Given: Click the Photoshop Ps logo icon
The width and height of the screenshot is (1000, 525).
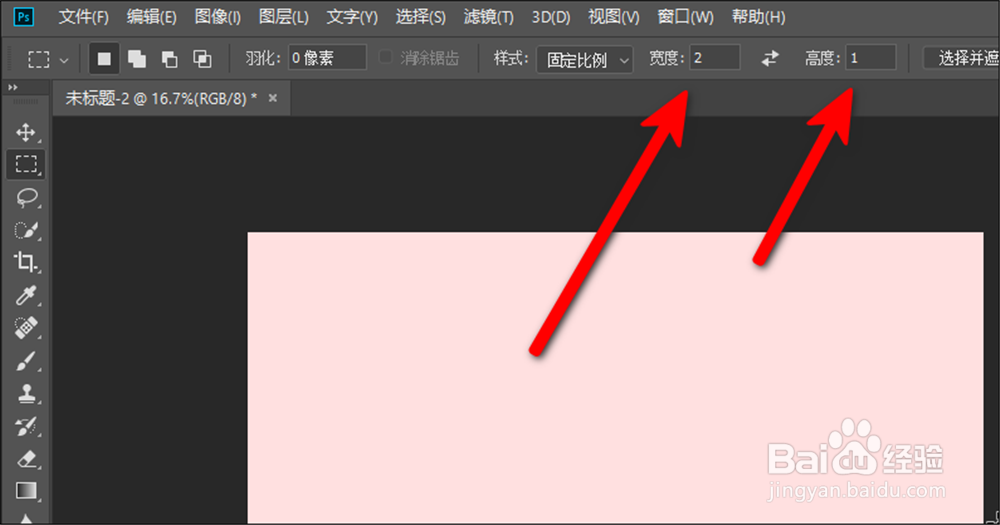Looking at the screenshot, I should 24,17.
